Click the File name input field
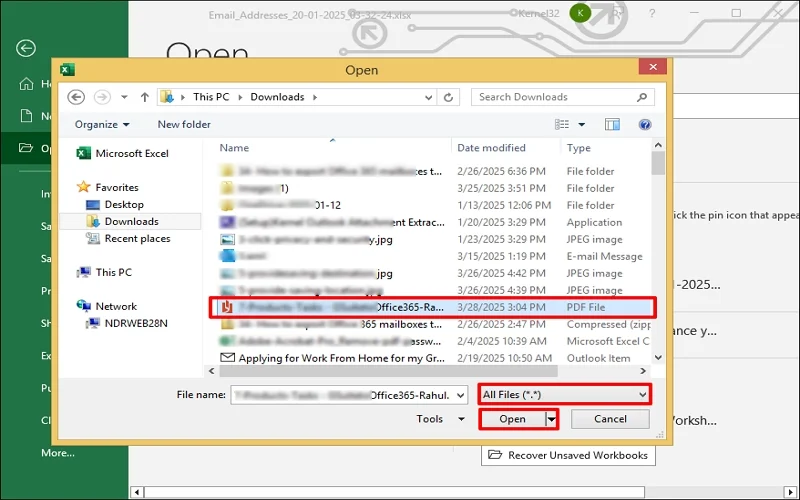Screen dimensions: 800x500 tap(350, 395)
